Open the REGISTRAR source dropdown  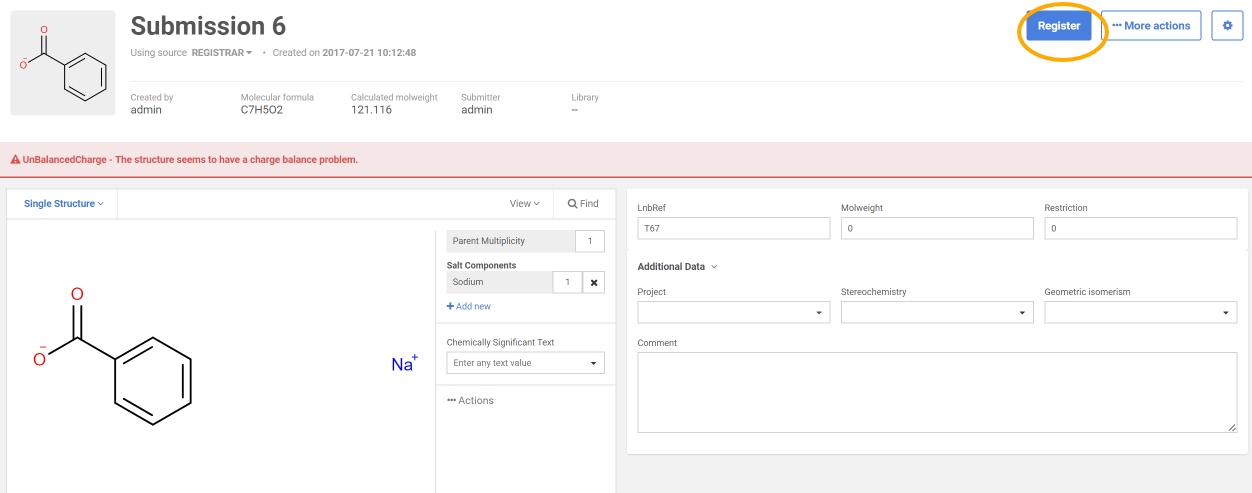(222, 53)
